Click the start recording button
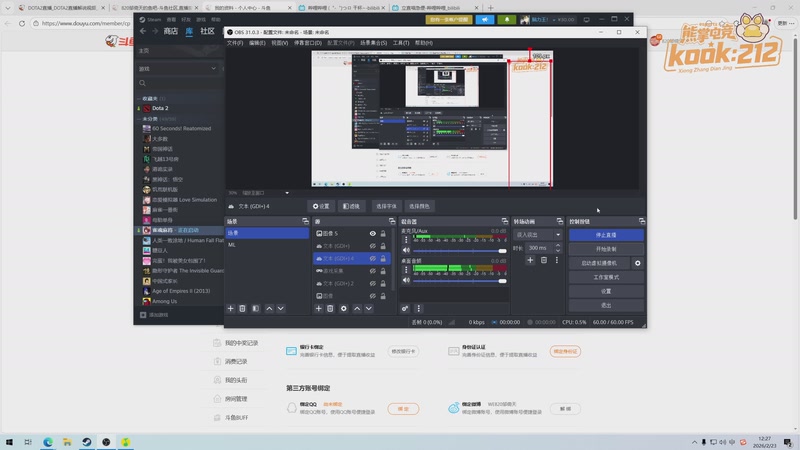 [606, 249]
